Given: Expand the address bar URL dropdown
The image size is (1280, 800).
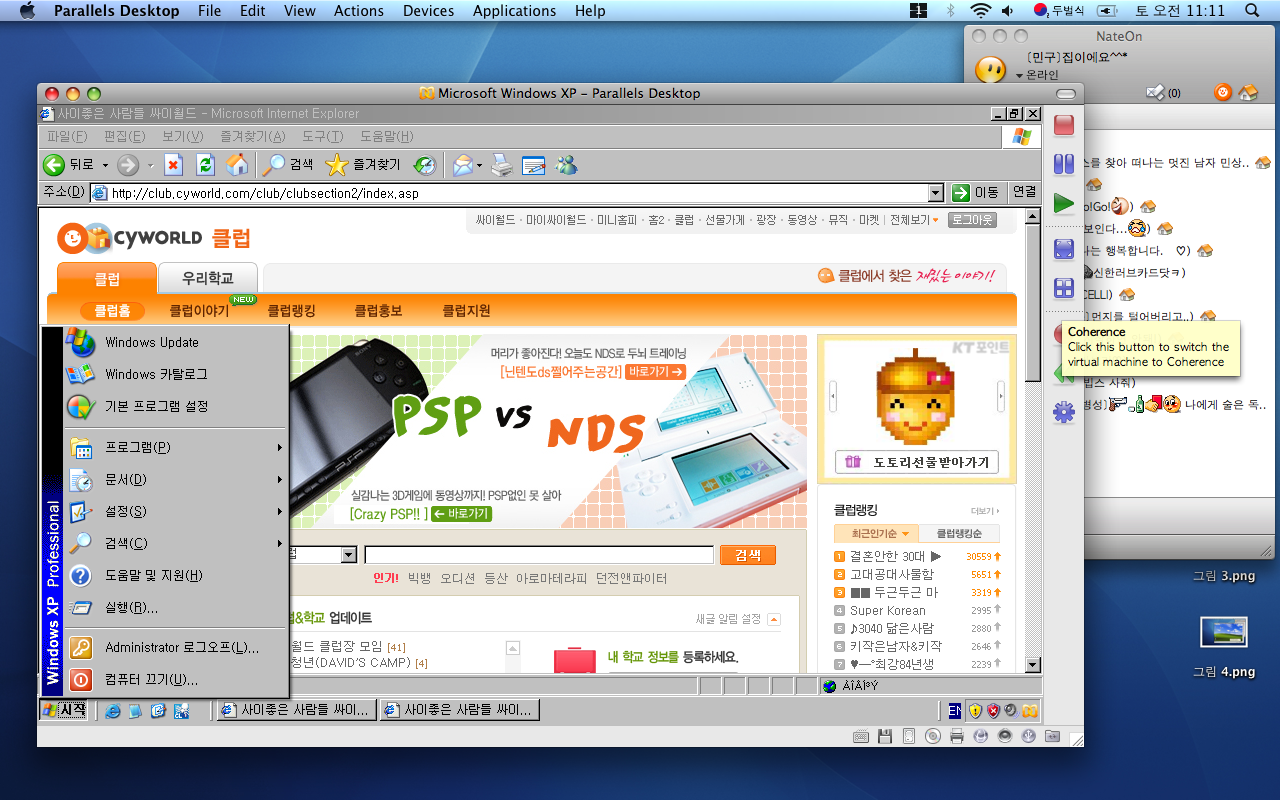Looking at the screenshot, I should tap(936, 193).
